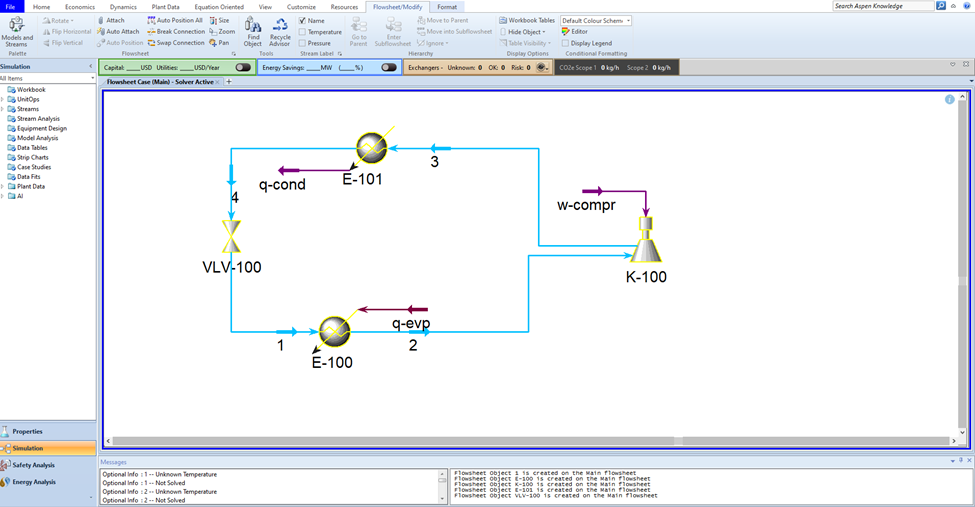Open the conditional formatting Editor
Screen dimensions: 975x507
[x=575, y=32]
